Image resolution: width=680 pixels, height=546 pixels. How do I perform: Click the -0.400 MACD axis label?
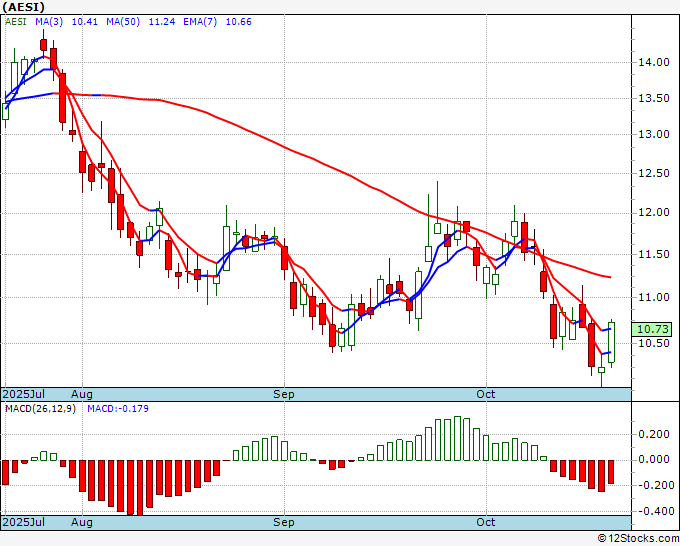tap(654, 511)
